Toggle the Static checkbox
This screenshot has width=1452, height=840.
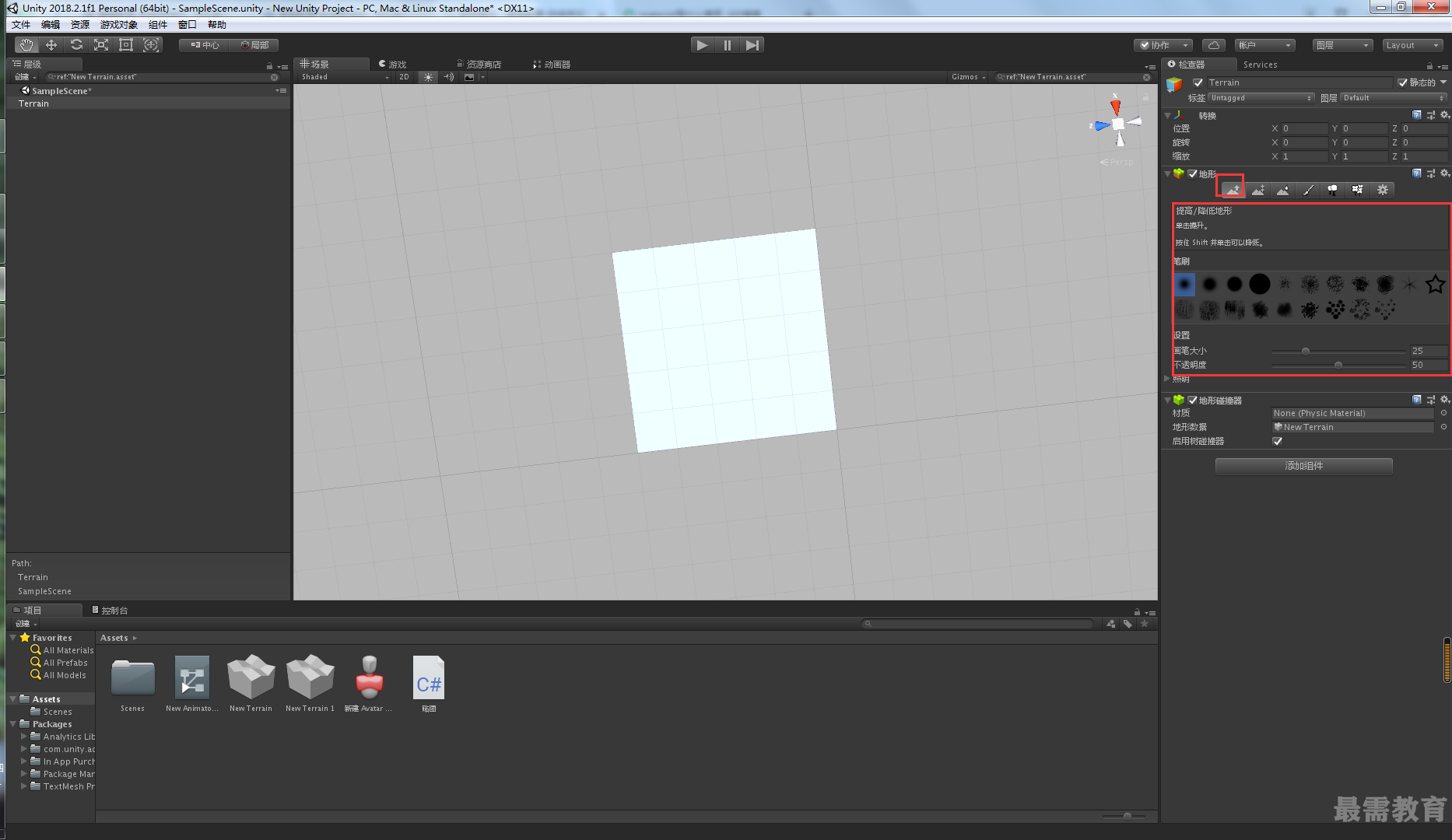1402,82
